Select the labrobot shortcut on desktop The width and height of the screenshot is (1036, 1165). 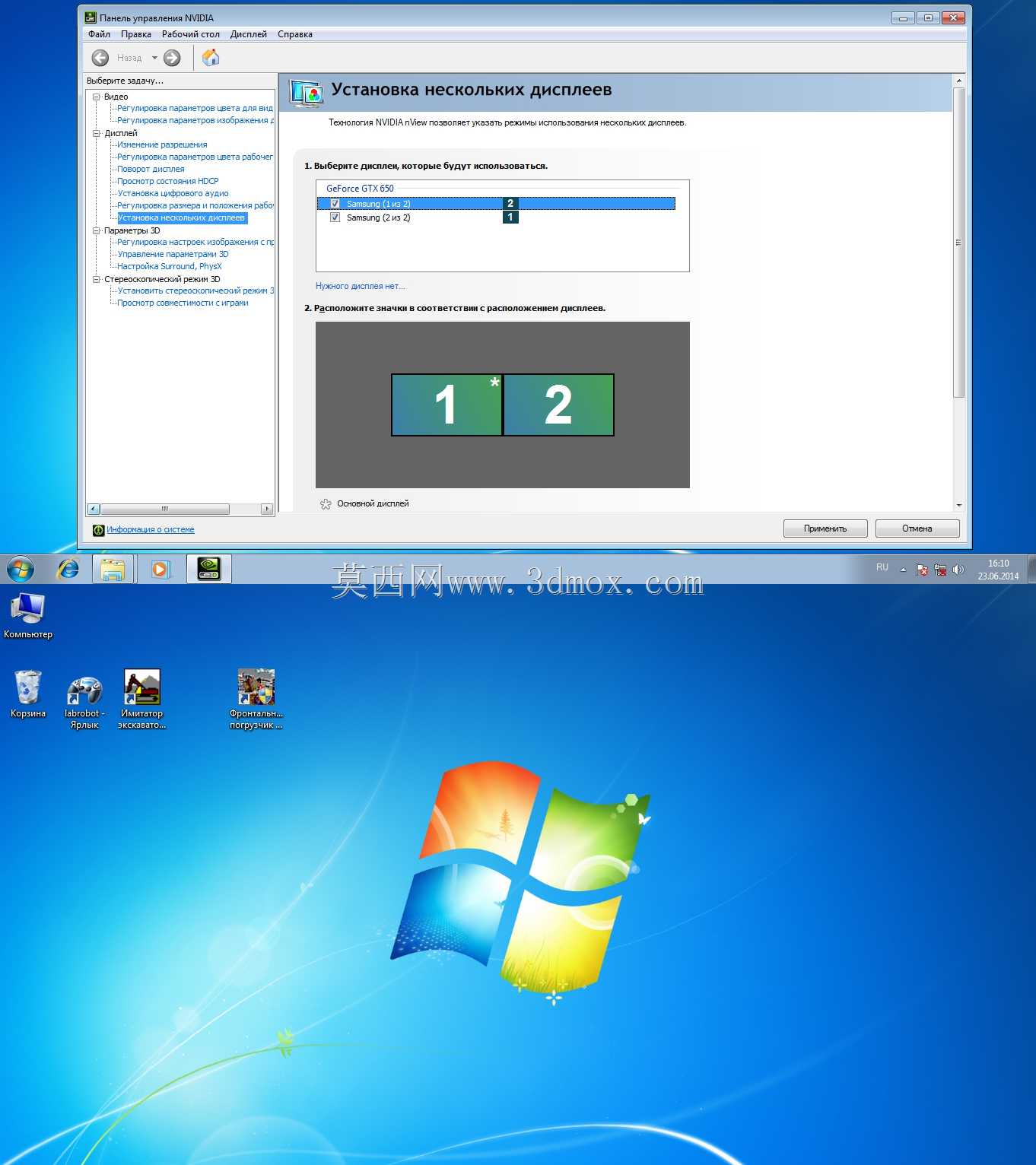(84, 702)
